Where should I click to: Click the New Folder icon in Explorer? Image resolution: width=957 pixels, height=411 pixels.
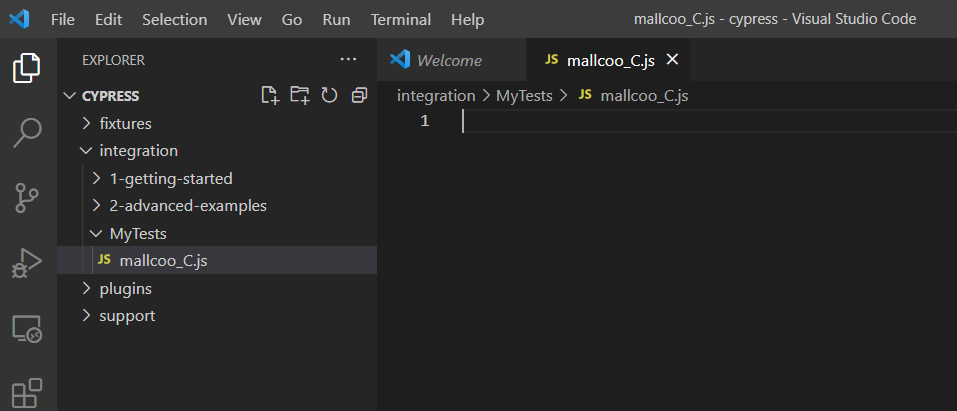tap(299, 95)
